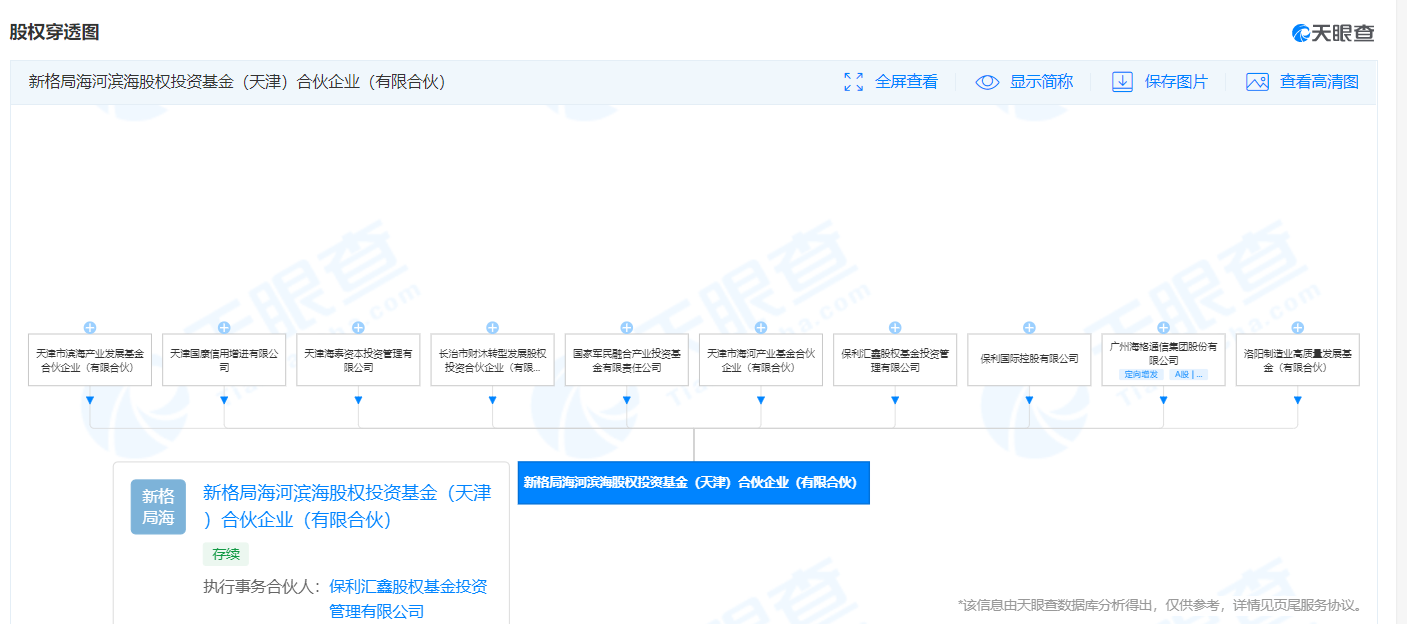Select node 保利汇鑫股权基金投资管理有限公司 in chart
This screenshot has height=624, width=1407.
click(x=895, y=360)
